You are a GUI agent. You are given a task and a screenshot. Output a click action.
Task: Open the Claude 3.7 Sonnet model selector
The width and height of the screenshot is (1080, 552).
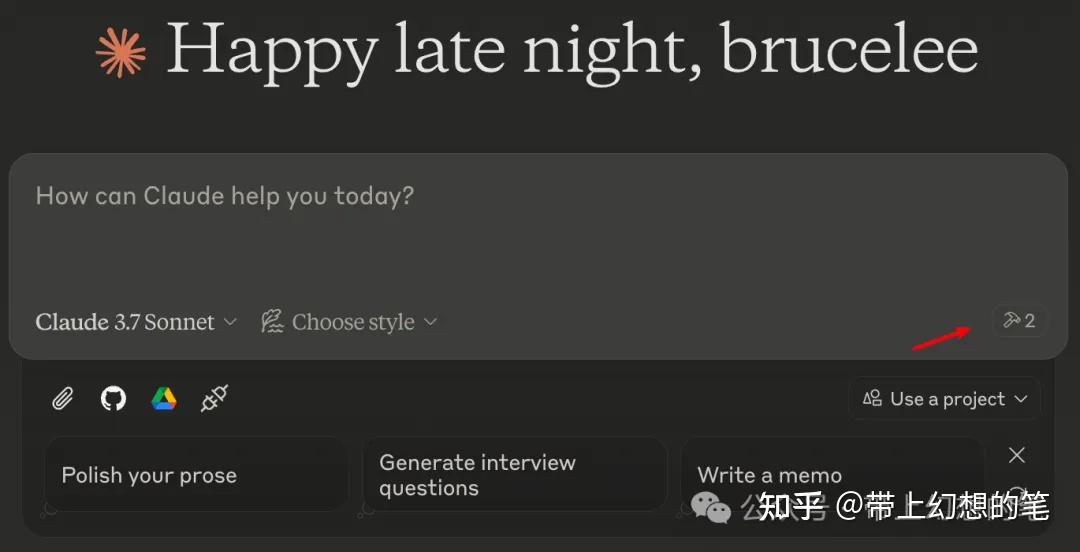(x=136, y=322)
